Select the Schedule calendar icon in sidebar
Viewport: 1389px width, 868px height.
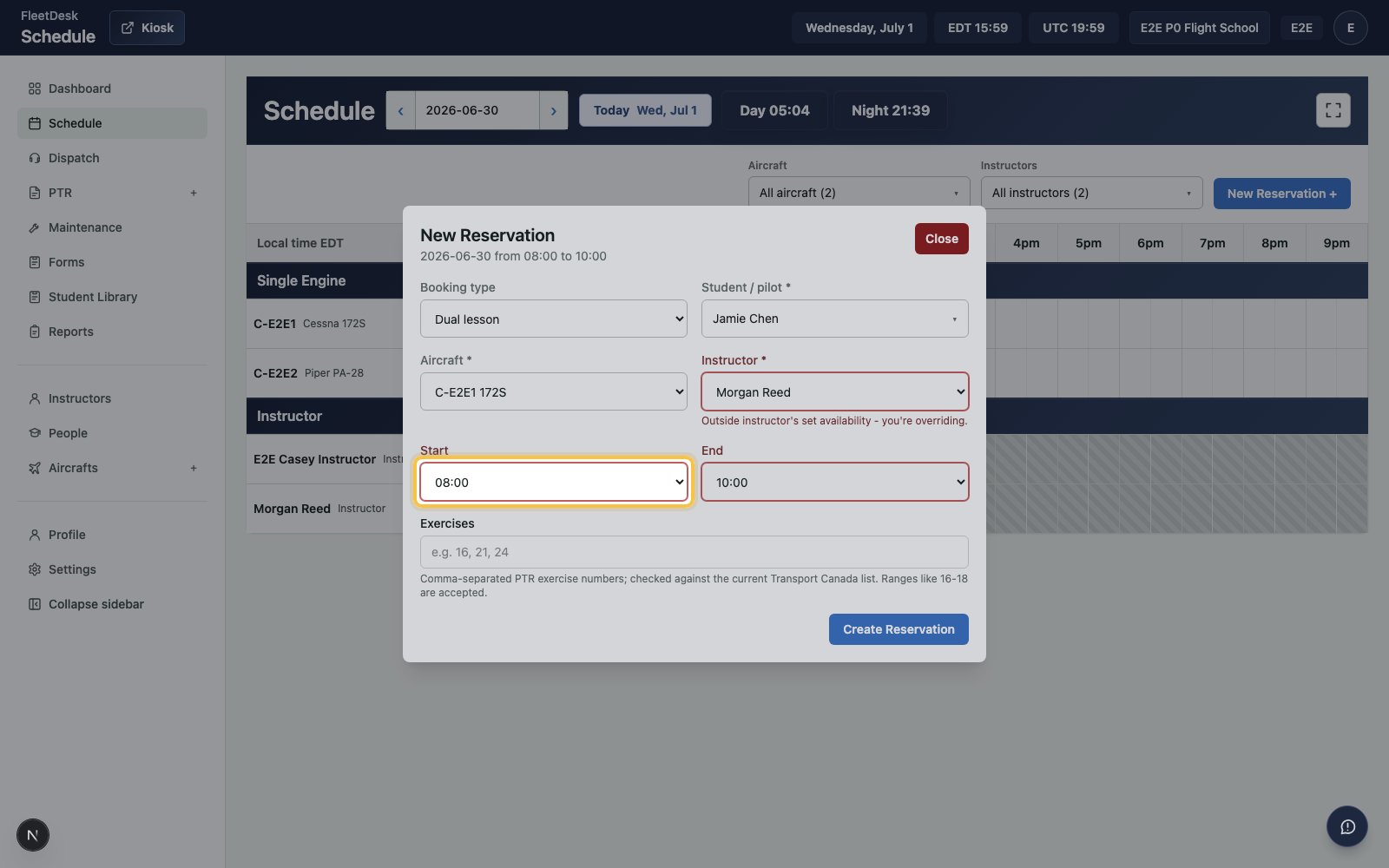pyautogui.click(x=35, y=123)
